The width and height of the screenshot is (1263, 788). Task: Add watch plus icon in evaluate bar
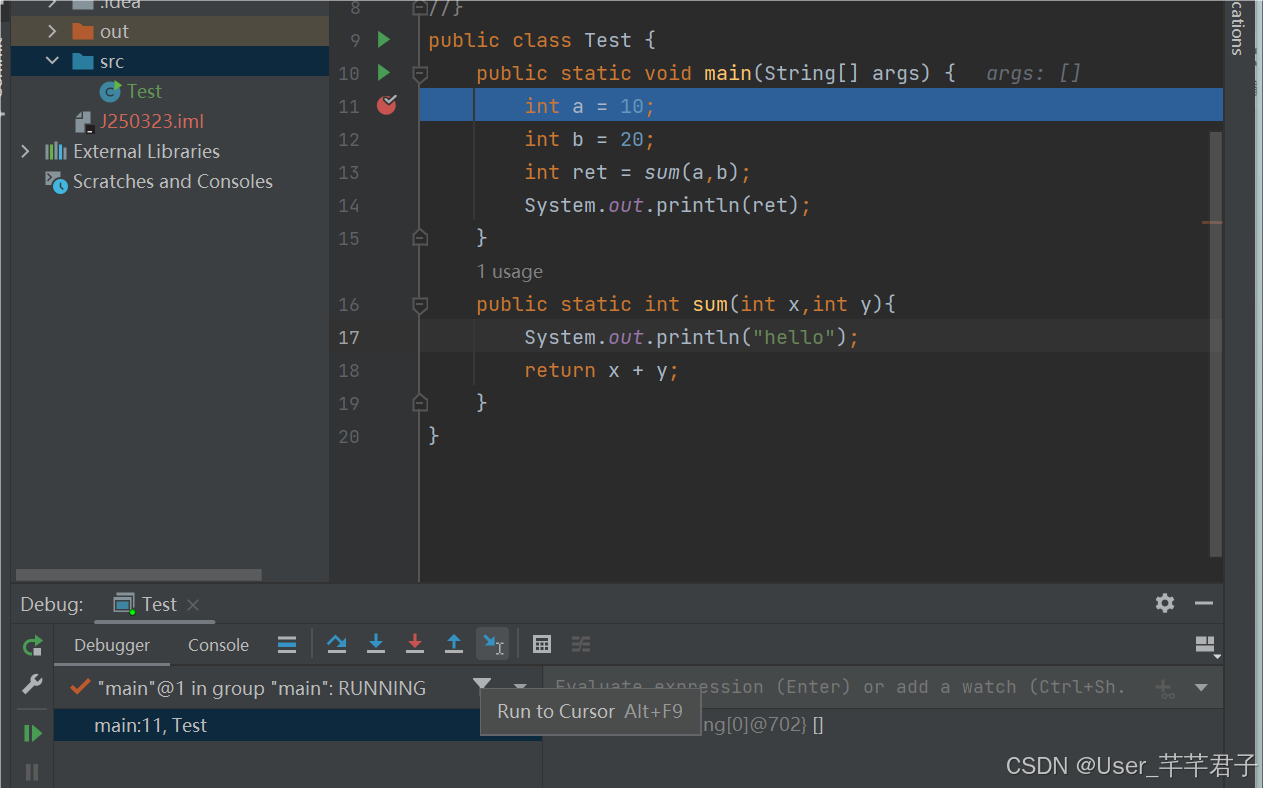[1165, 688]
